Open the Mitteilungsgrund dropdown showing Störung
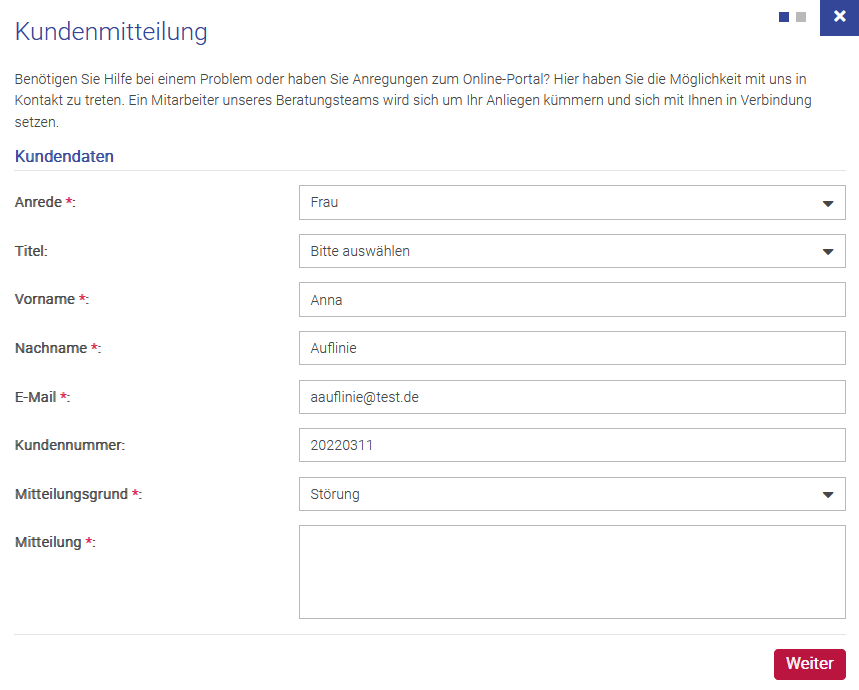 point(560,495)
